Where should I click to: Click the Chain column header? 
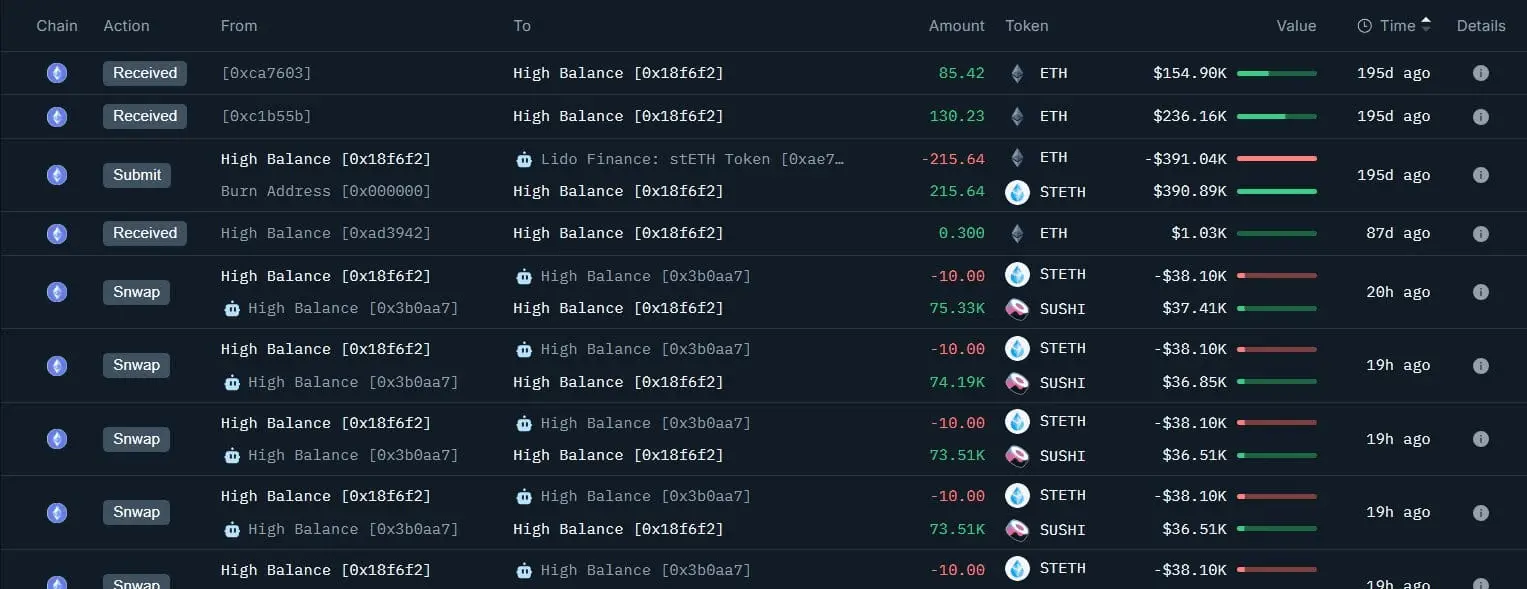point(57,26)
